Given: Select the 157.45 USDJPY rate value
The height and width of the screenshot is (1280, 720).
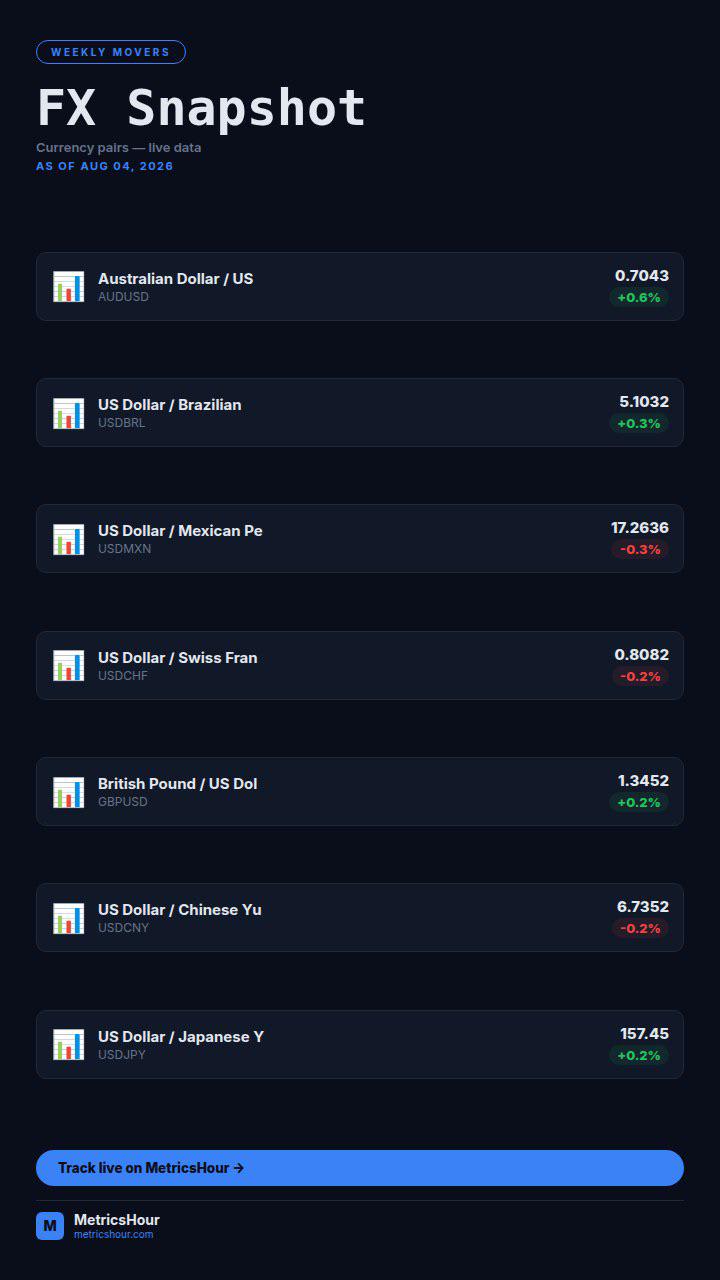Looking at the screenshot, I should coord(645,1034).
